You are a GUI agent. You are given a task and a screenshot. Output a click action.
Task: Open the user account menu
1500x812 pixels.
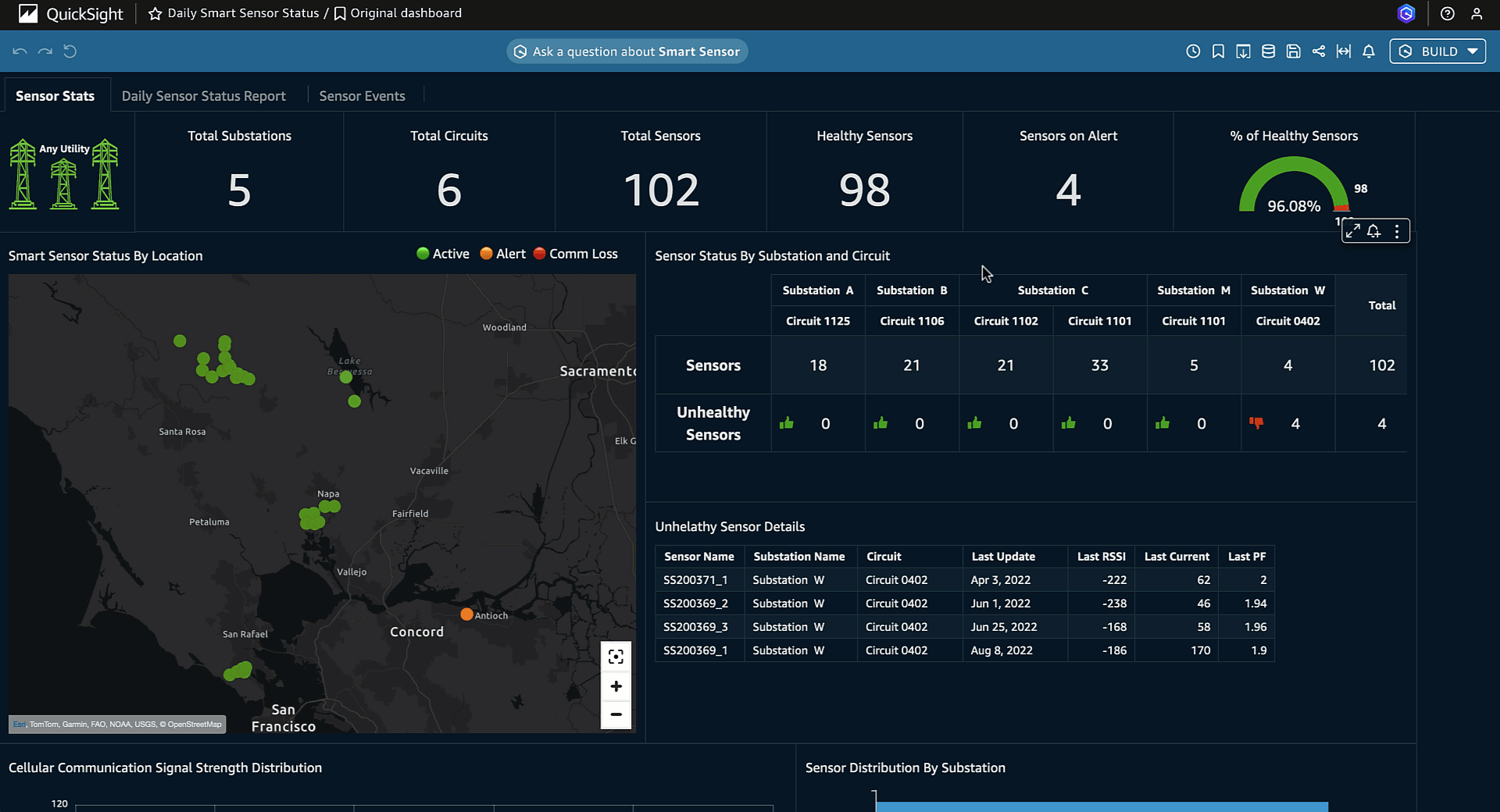coord(1477,13)
